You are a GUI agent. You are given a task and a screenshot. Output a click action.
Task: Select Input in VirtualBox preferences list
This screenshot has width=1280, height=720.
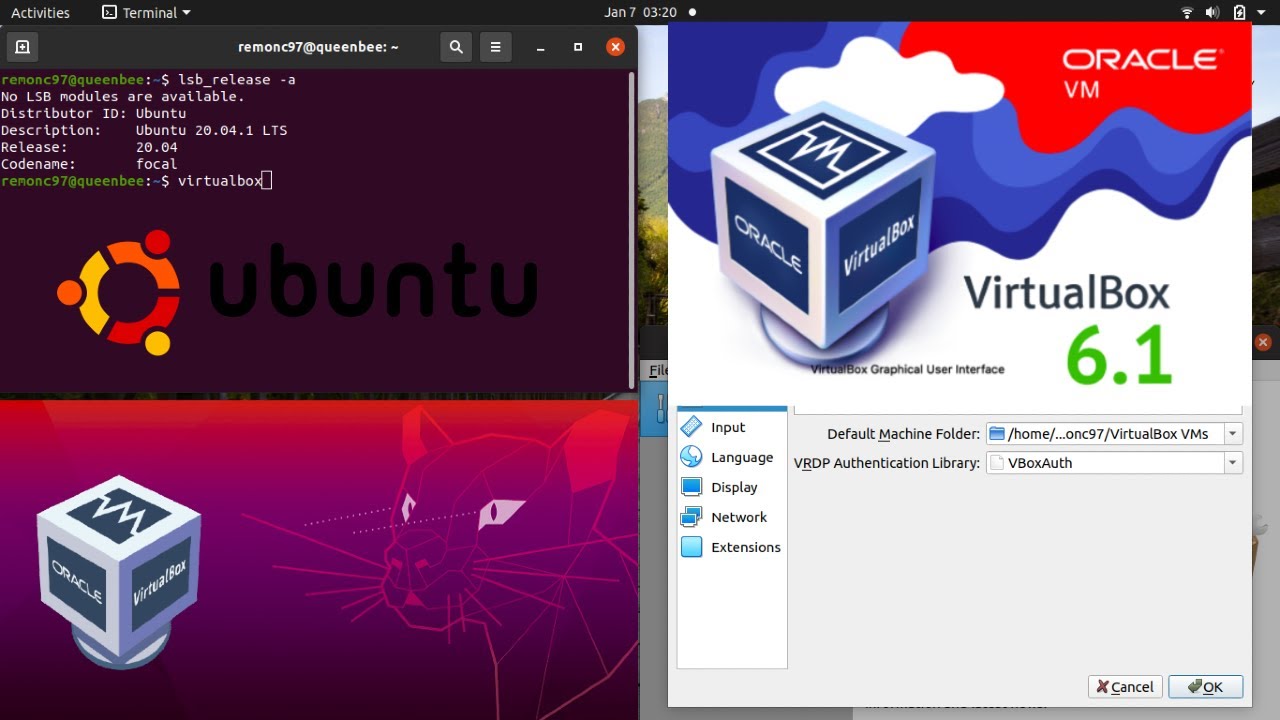[x=728, y=427]
